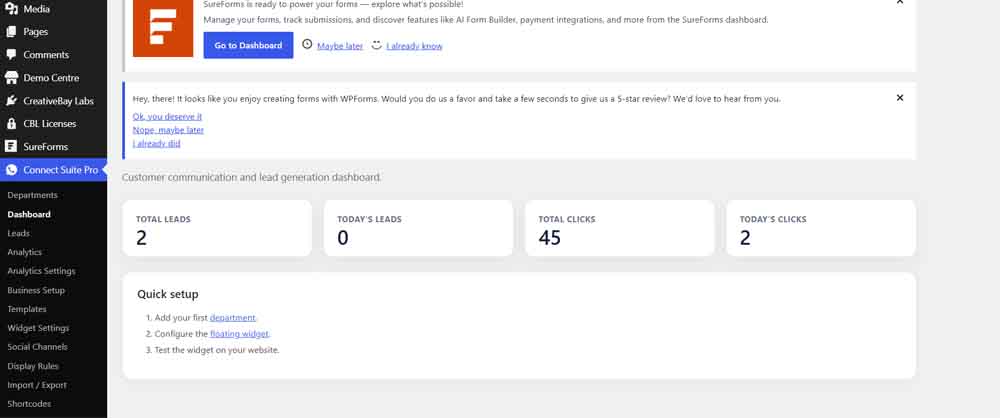Click the Today's Leads card

tap(418, 228)
